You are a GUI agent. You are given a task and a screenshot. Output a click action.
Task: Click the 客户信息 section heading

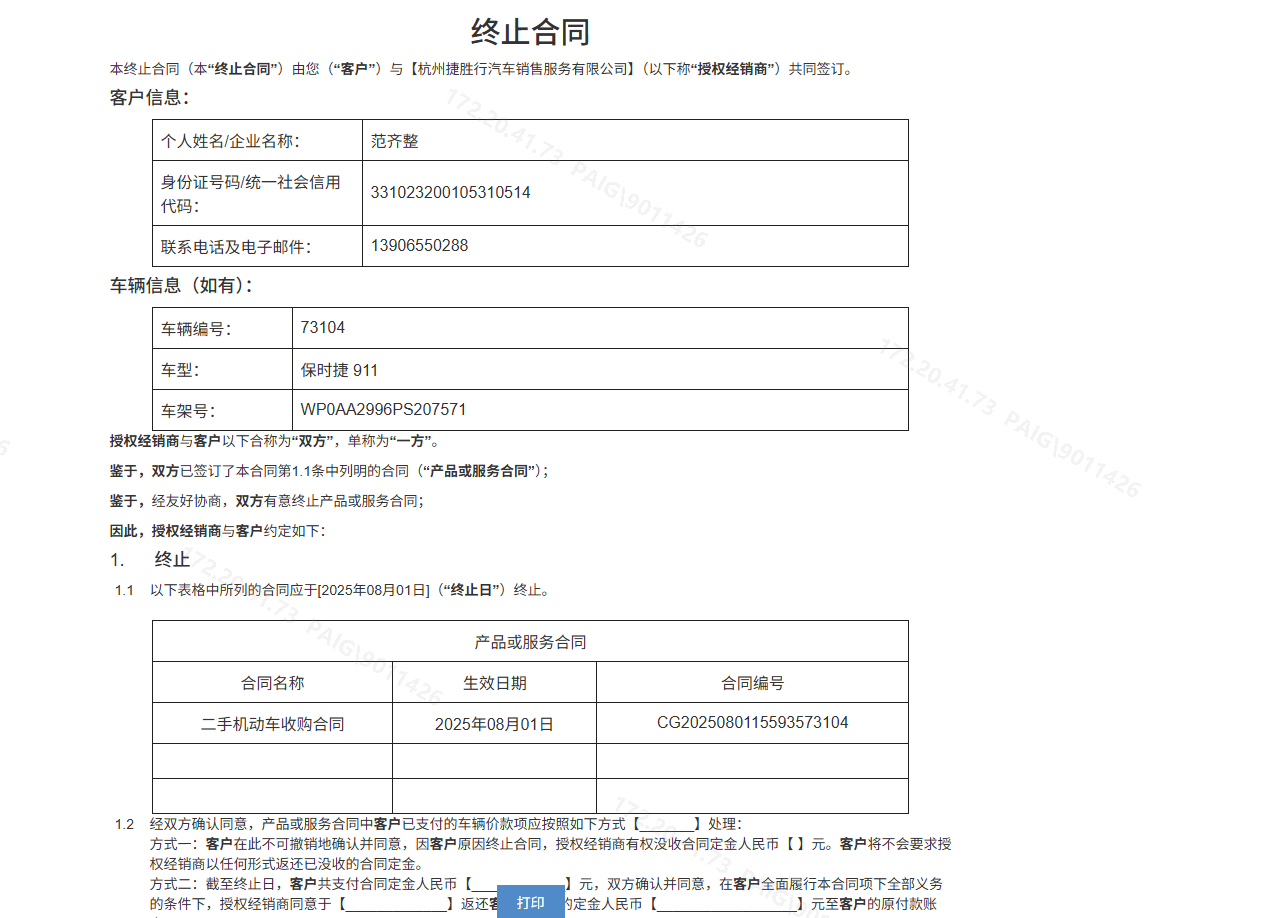point(149,98)
